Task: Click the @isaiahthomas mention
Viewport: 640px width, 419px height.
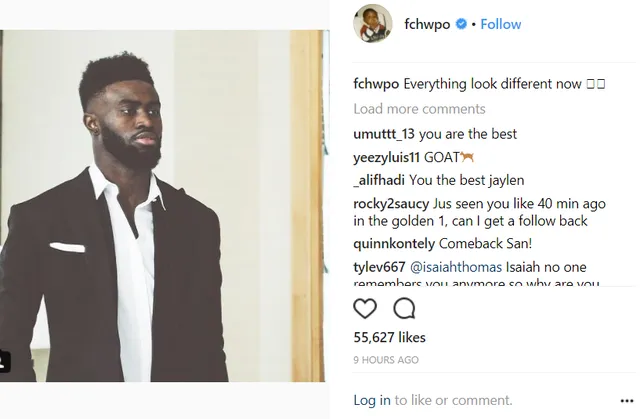Action: [x=456, y=267]
